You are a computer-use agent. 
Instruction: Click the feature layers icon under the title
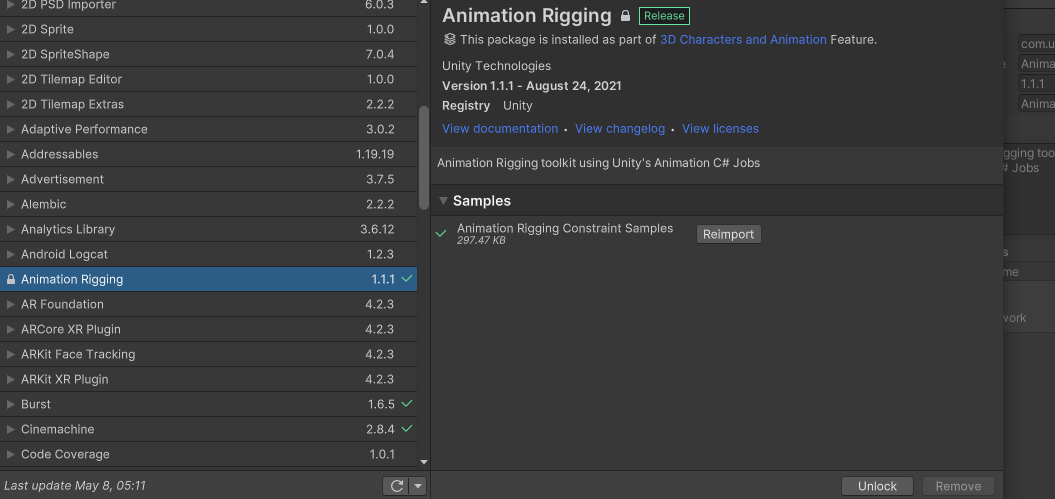[x=449, y=40]
